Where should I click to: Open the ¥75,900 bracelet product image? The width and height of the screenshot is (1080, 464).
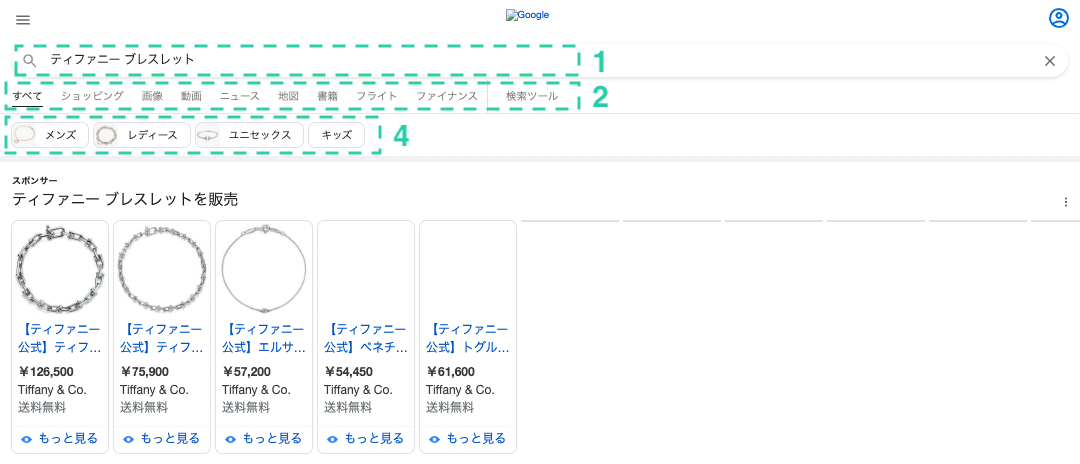[162, 267]
